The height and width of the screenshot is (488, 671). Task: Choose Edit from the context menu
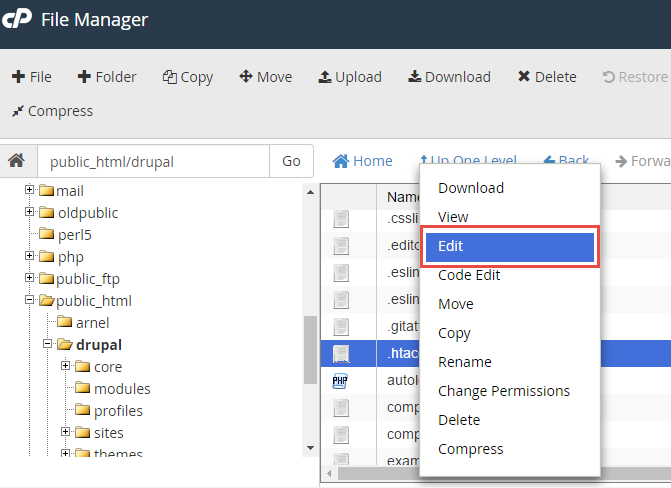click(510, 246)
